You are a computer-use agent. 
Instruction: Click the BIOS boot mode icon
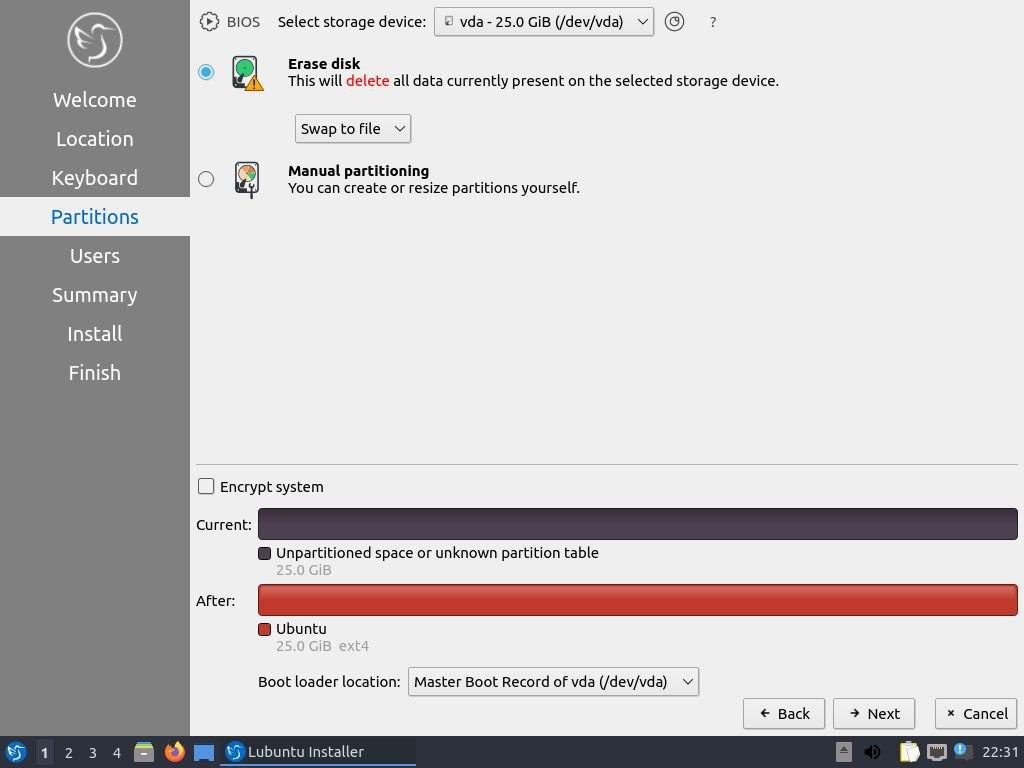[x=209, y=21]
